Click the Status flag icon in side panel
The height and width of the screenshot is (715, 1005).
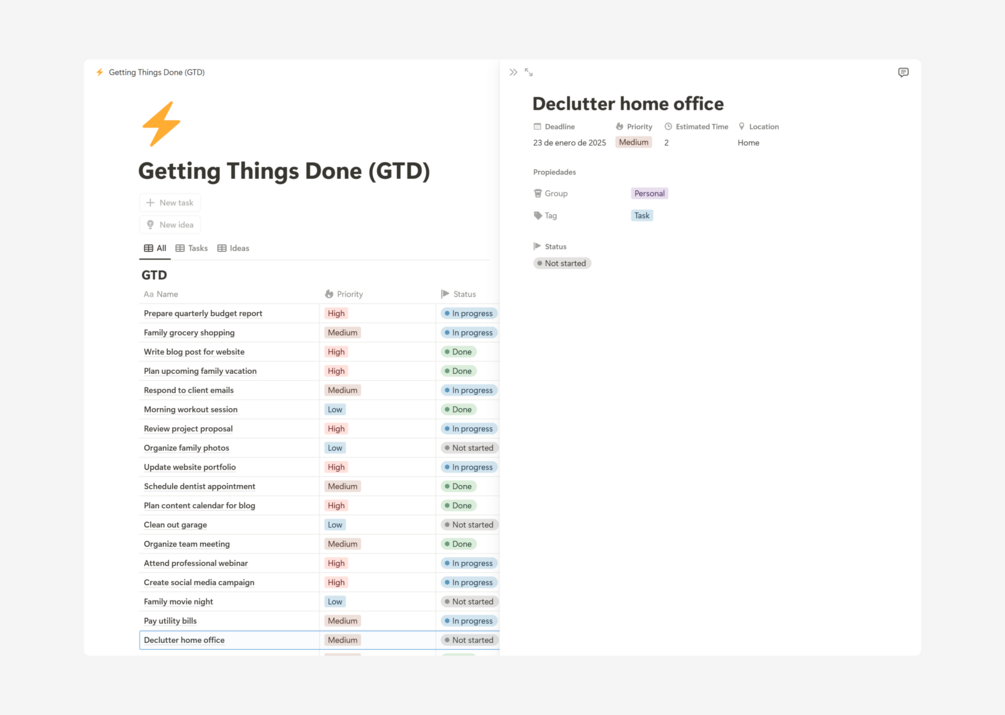point(537,246)
